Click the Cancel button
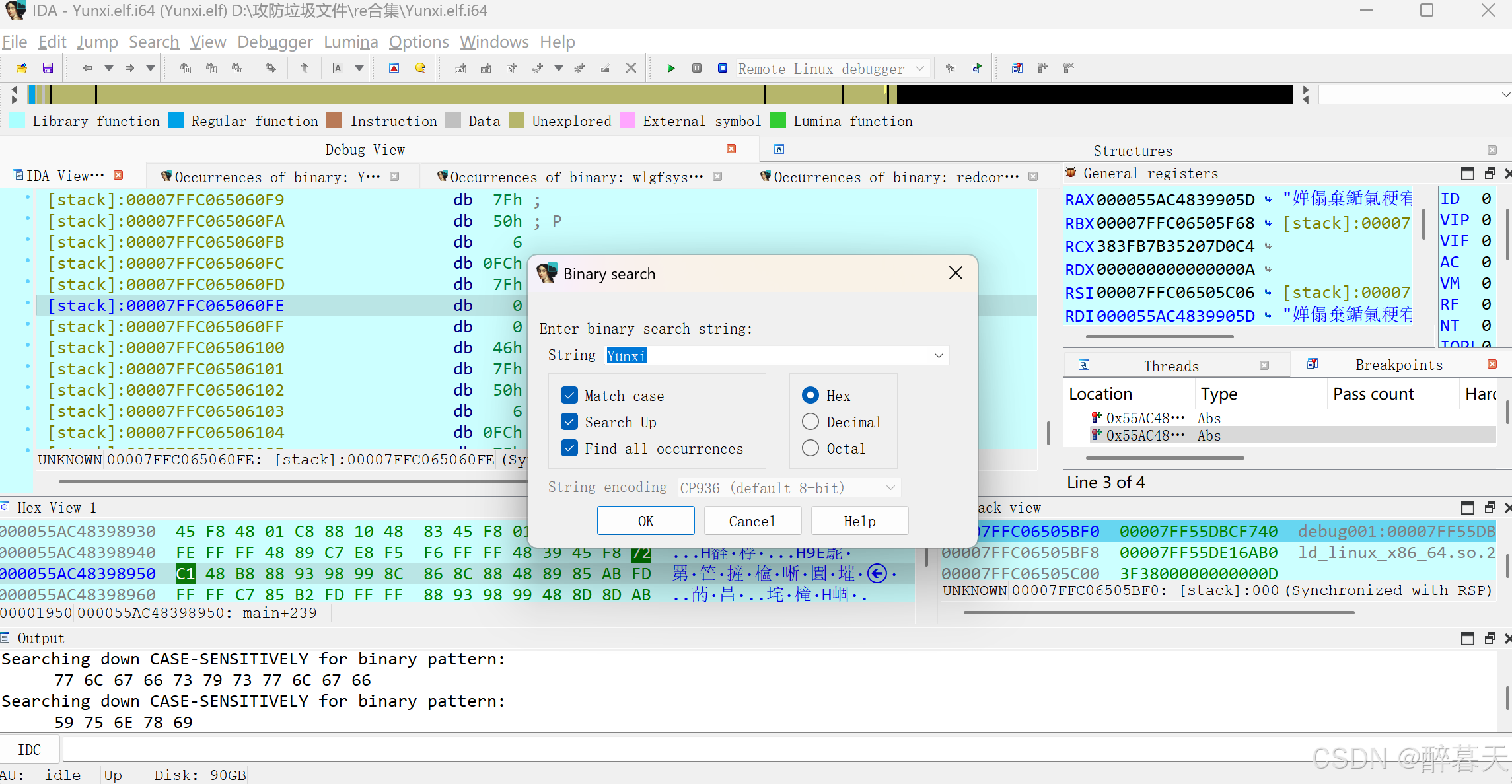The image size is (1512, 784). click(752, 521)
